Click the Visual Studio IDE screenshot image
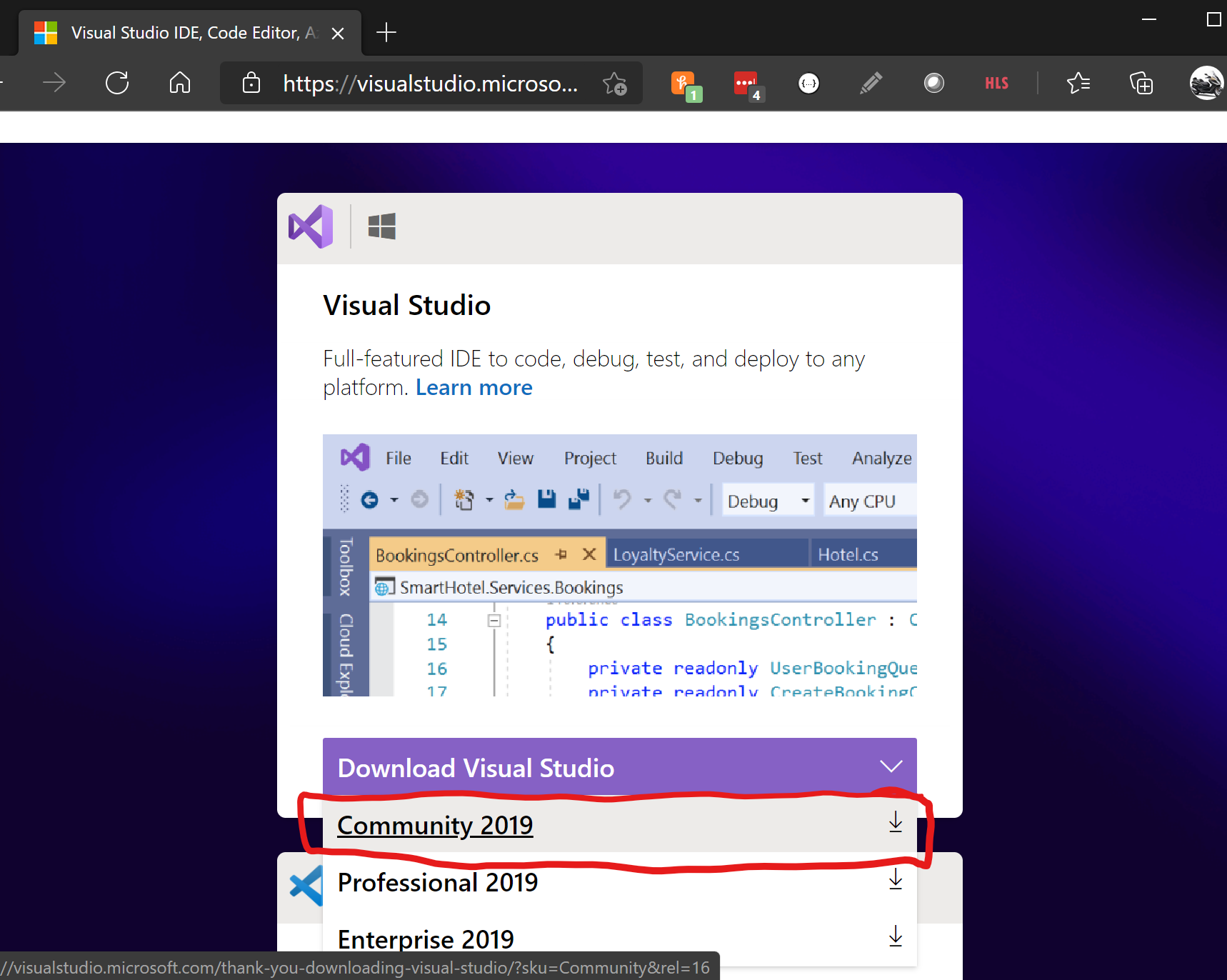Image resolution: width=1227 pixels, height=980 pixels. [x=620, y=565]
